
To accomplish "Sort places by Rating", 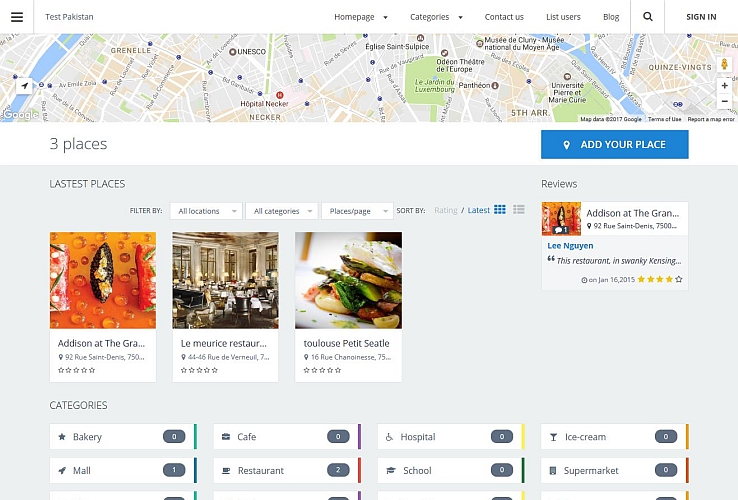I will (446, 211).
